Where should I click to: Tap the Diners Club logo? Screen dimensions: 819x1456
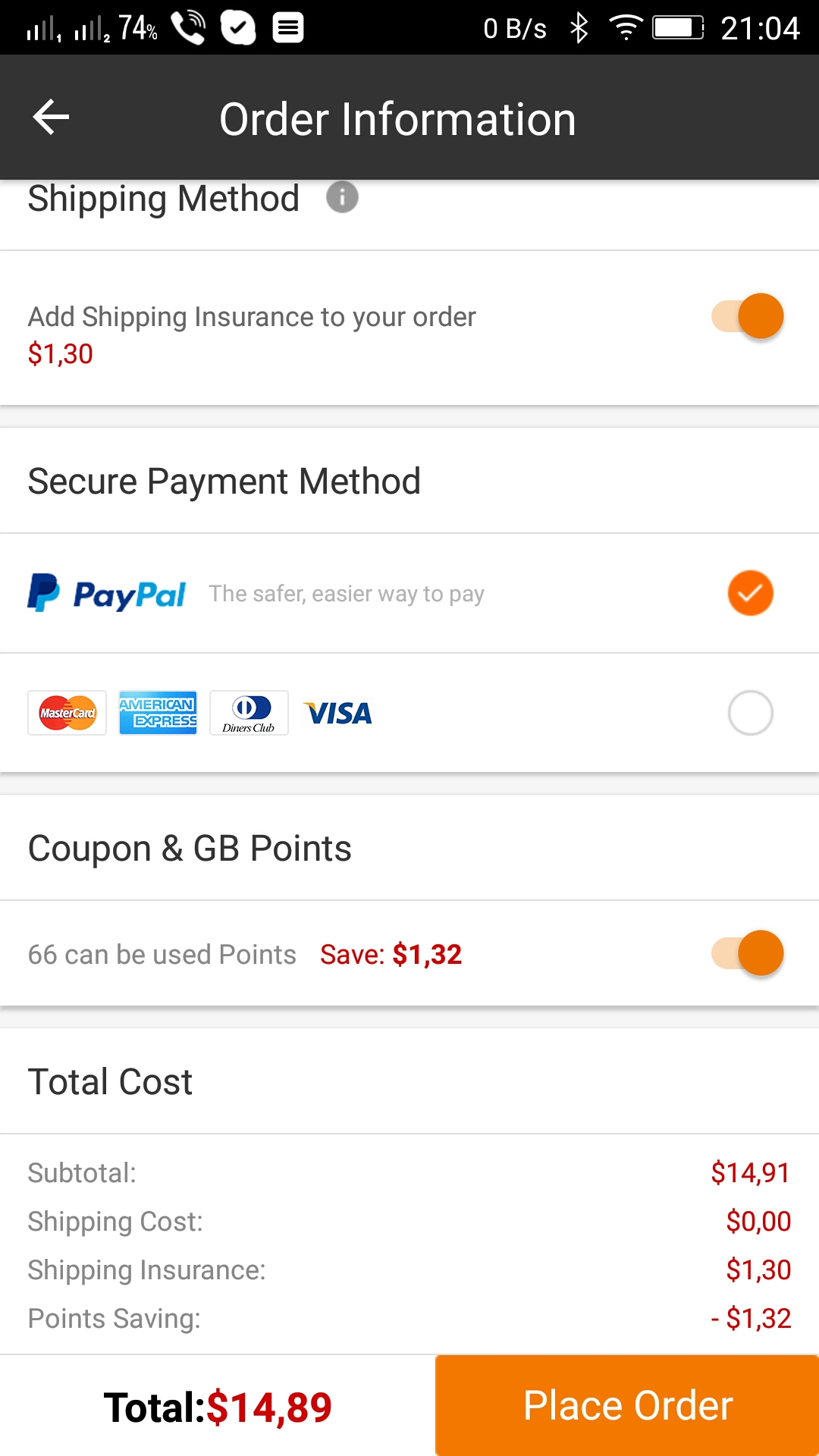[249, 713]
